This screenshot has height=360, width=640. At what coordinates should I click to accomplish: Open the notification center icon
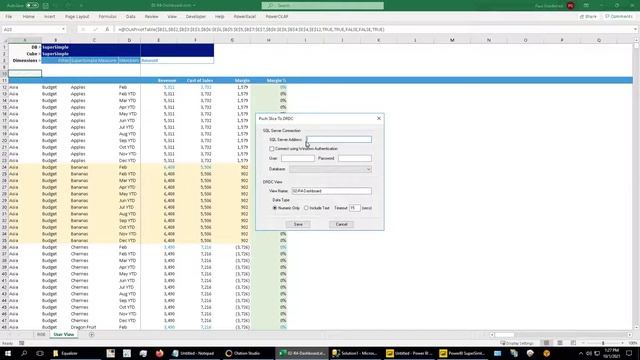(629, 353)
